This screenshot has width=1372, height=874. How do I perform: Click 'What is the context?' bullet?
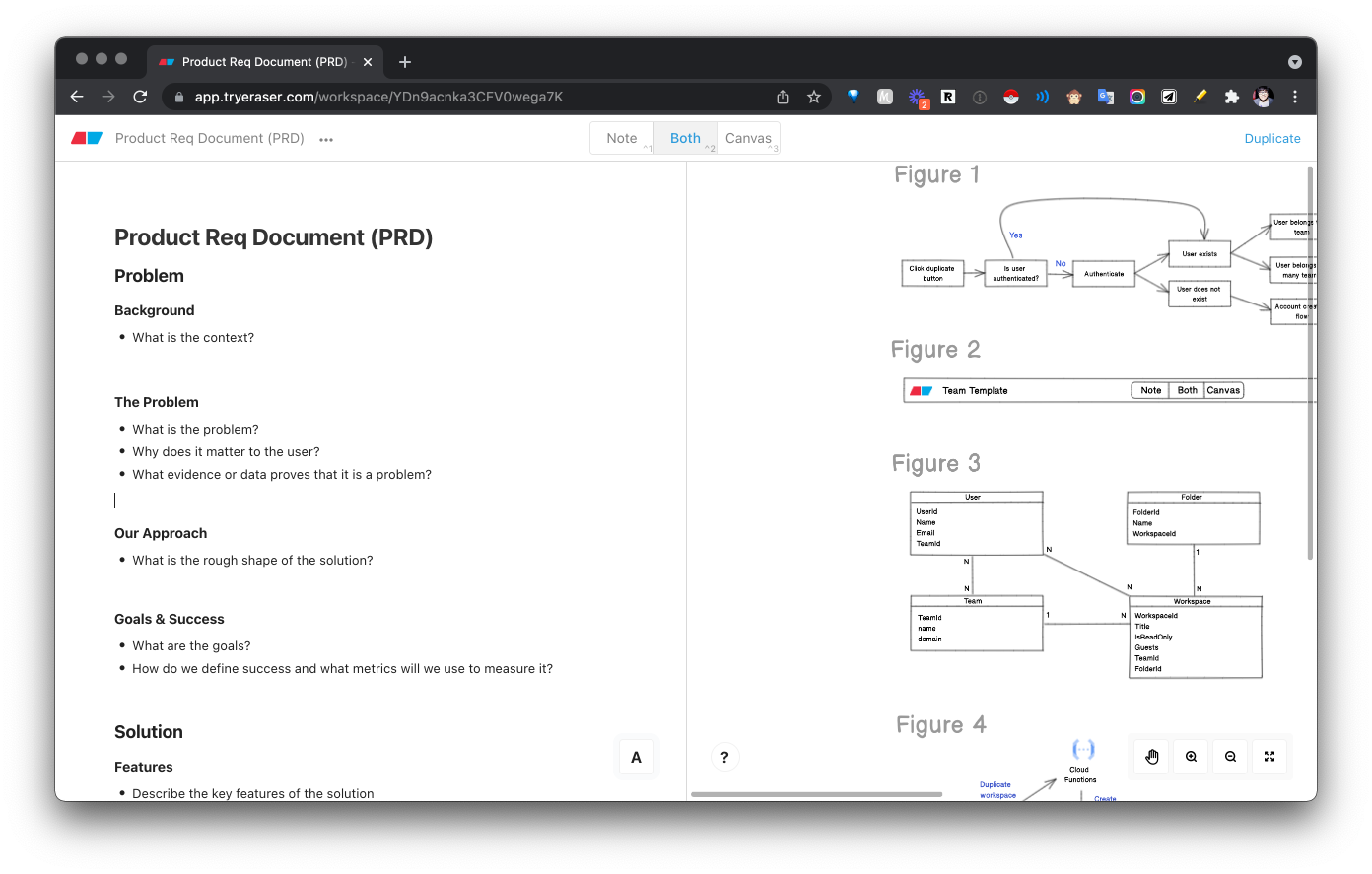click(193, 337)
